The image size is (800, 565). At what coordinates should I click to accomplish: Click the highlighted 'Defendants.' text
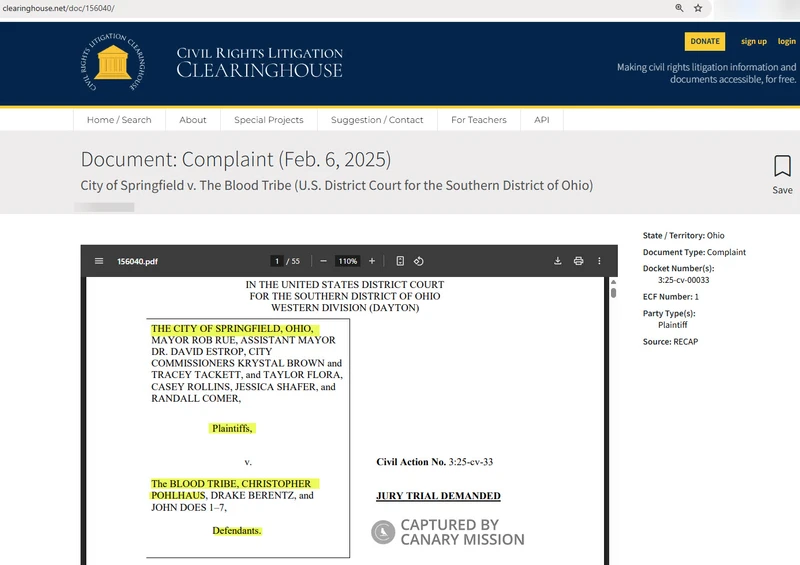point(237,531)
